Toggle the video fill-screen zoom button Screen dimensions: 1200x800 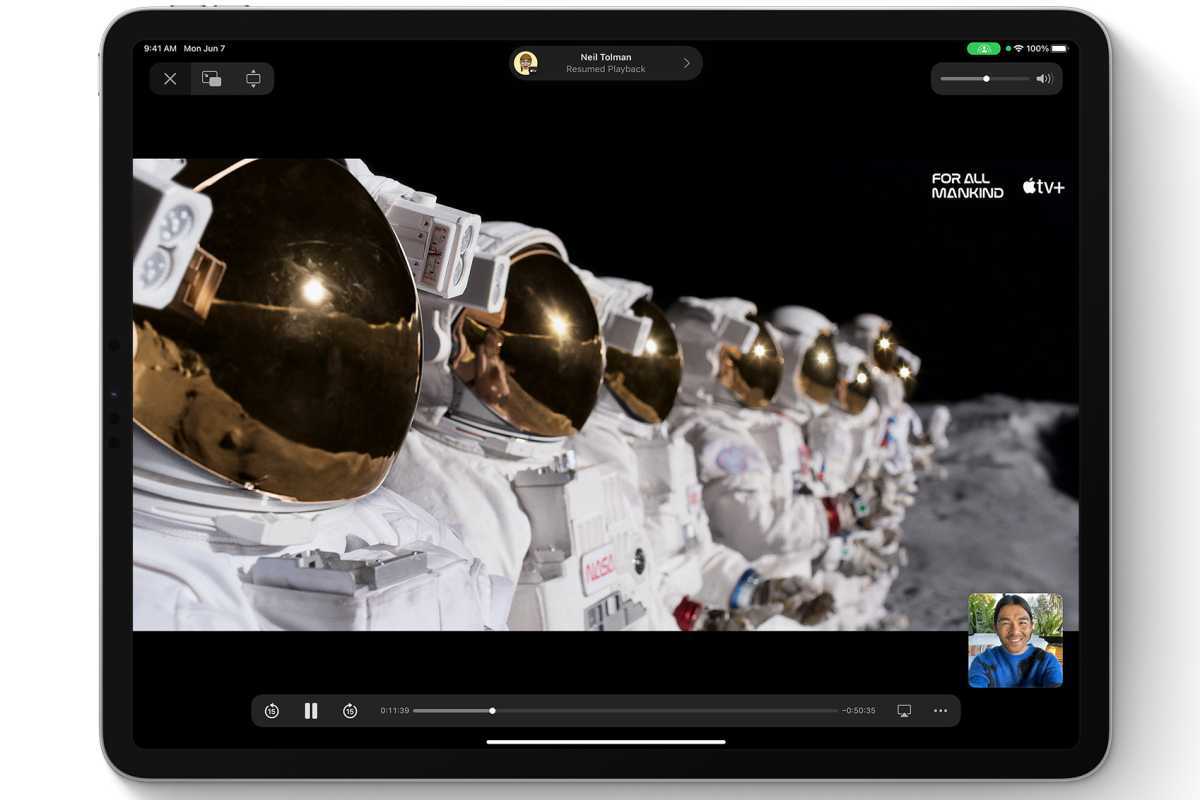coord(253,79)
